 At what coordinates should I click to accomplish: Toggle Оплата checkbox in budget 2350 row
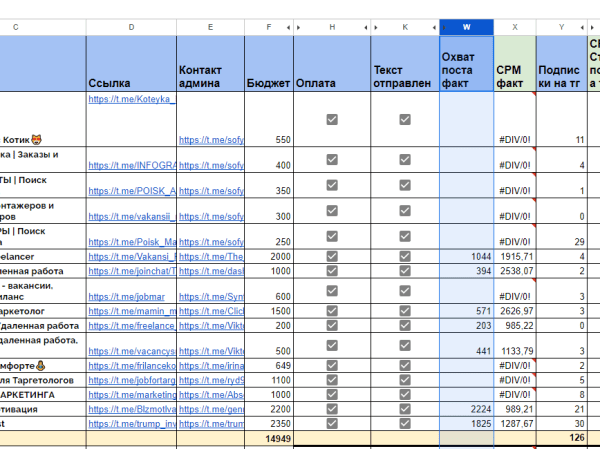332,424
